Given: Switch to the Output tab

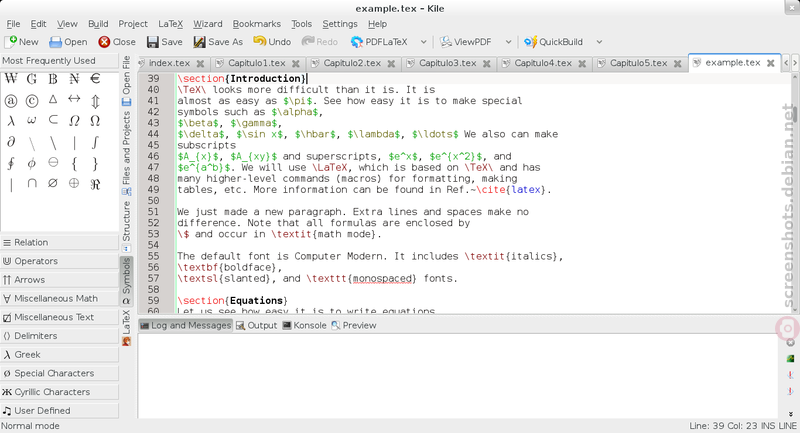Looking at the screenshot, I should 257,325.
